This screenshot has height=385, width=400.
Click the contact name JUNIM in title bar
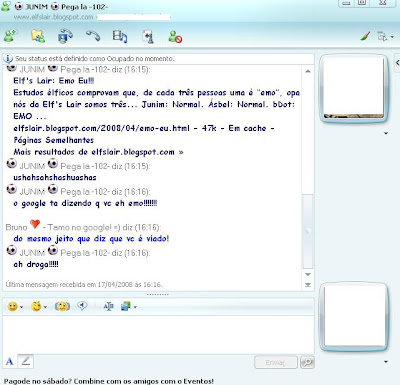pyautogui.click(x=37, y=7)
